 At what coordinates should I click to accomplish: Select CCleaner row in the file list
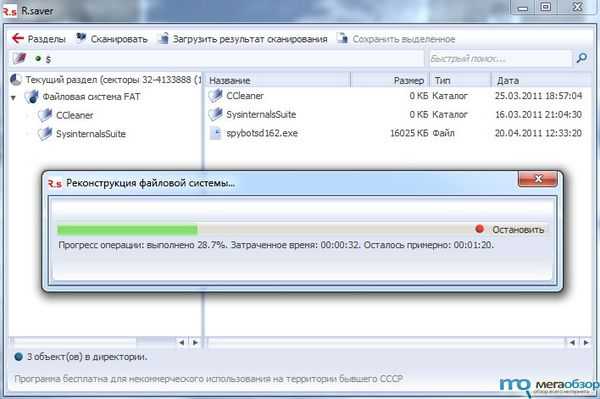(397, 96)
